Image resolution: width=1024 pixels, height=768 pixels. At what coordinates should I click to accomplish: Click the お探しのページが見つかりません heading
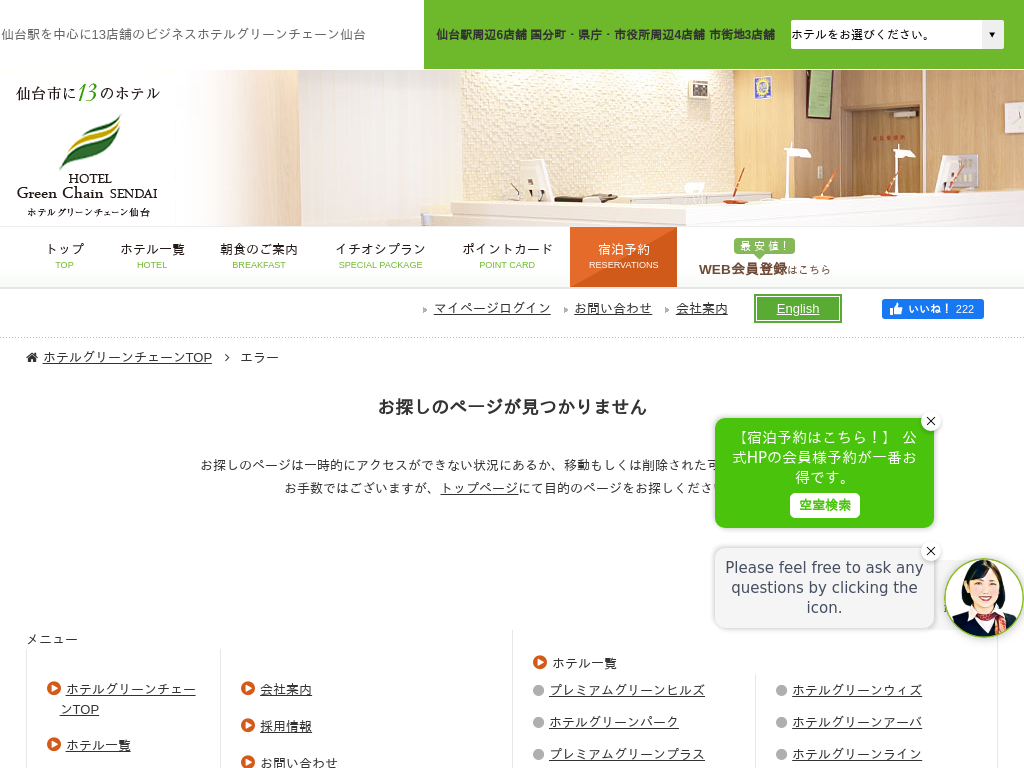[x=513, y=407]
